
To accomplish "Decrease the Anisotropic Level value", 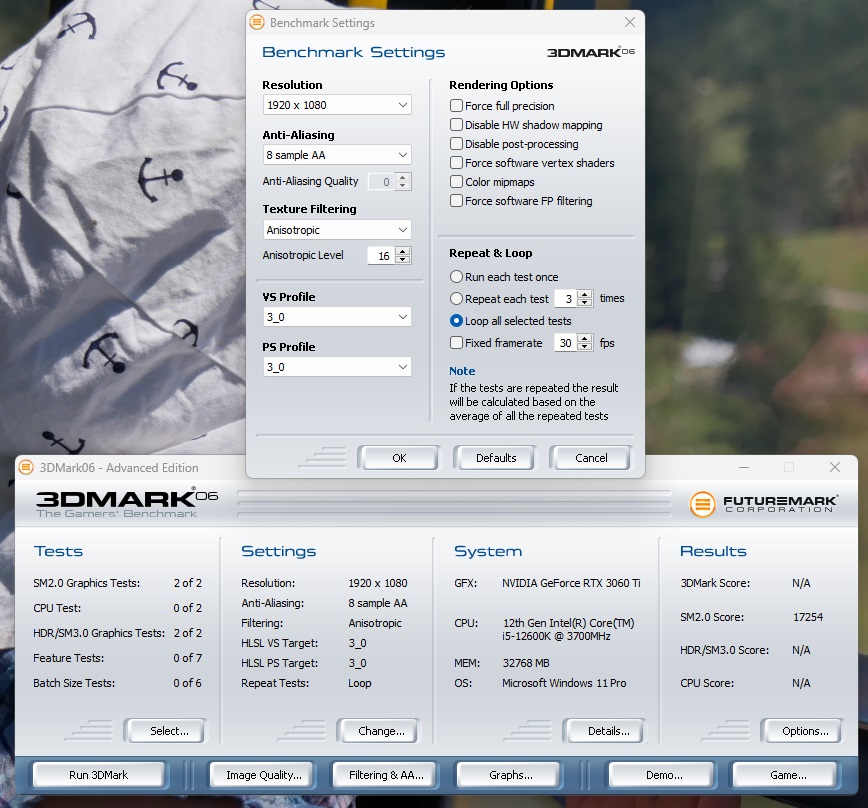I will pos(403,260).
